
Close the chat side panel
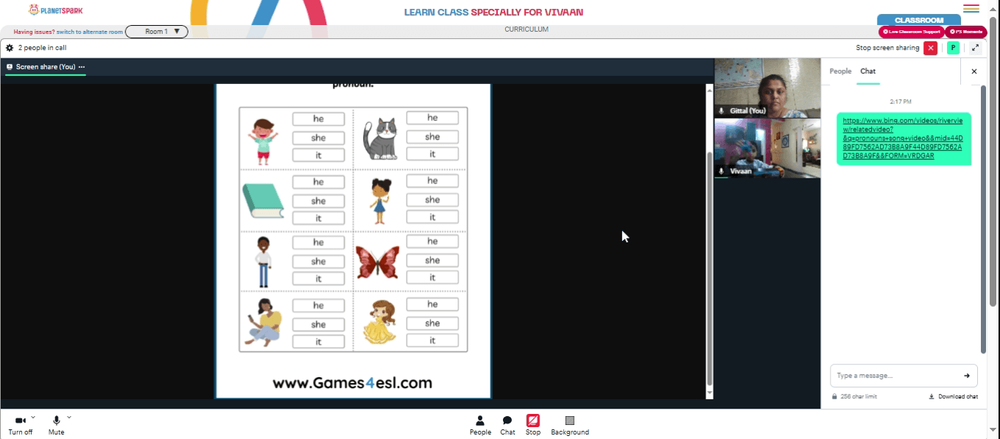974,71
